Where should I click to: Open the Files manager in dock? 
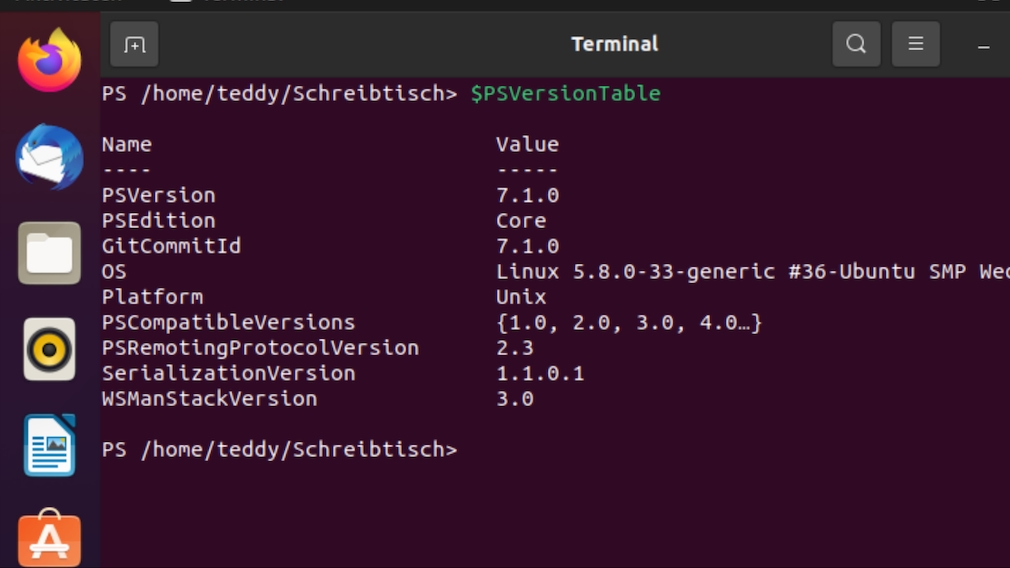click(x=49, y=253)
